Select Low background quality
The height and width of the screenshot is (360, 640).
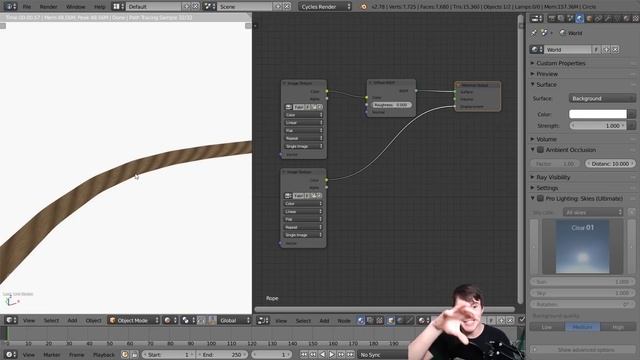coord(547,327)
